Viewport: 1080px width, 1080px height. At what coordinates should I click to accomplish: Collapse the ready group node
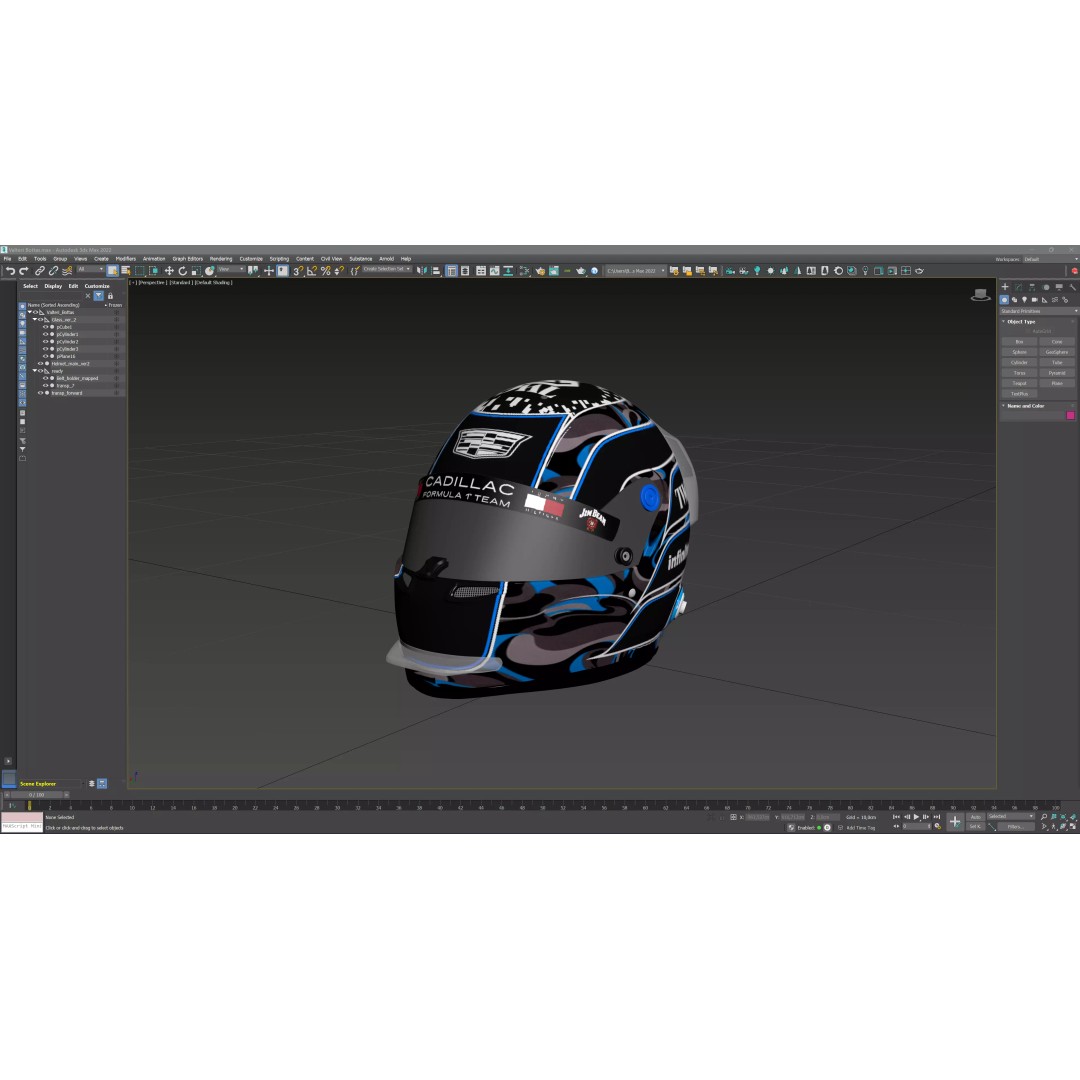click(x=34, y=371)
